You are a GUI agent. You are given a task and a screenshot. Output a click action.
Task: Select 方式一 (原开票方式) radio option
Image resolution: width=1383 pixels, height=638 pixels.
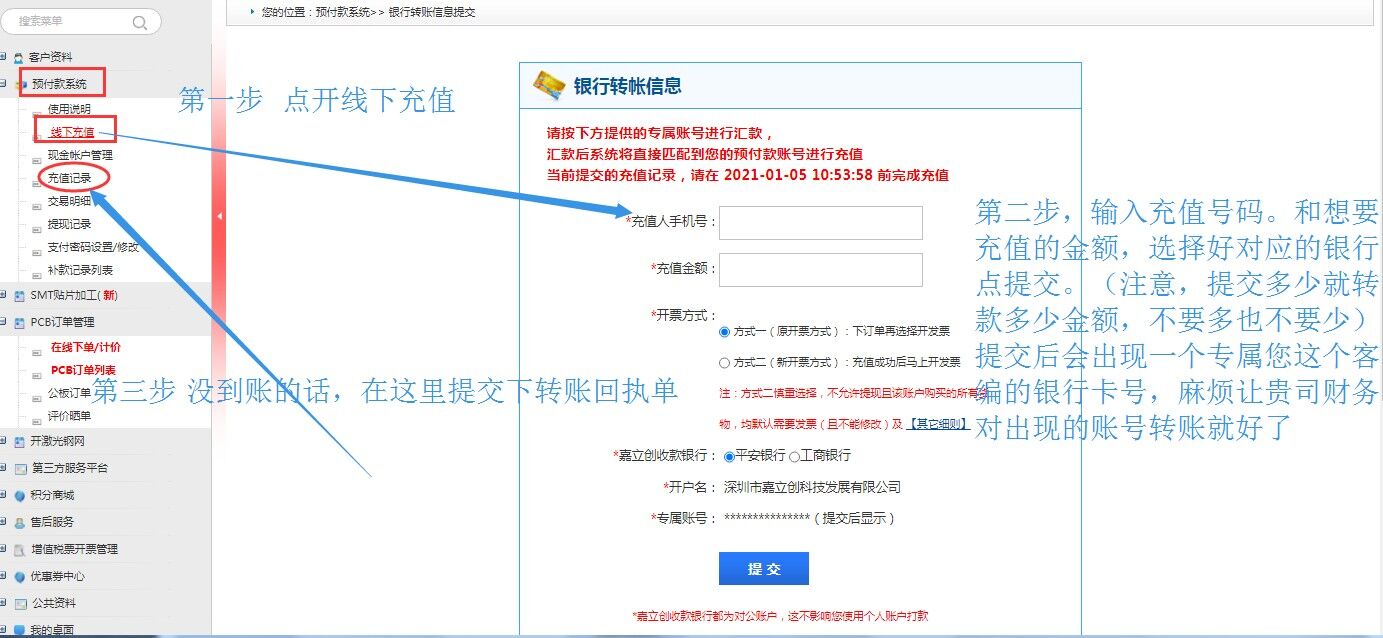coord(724,331)
